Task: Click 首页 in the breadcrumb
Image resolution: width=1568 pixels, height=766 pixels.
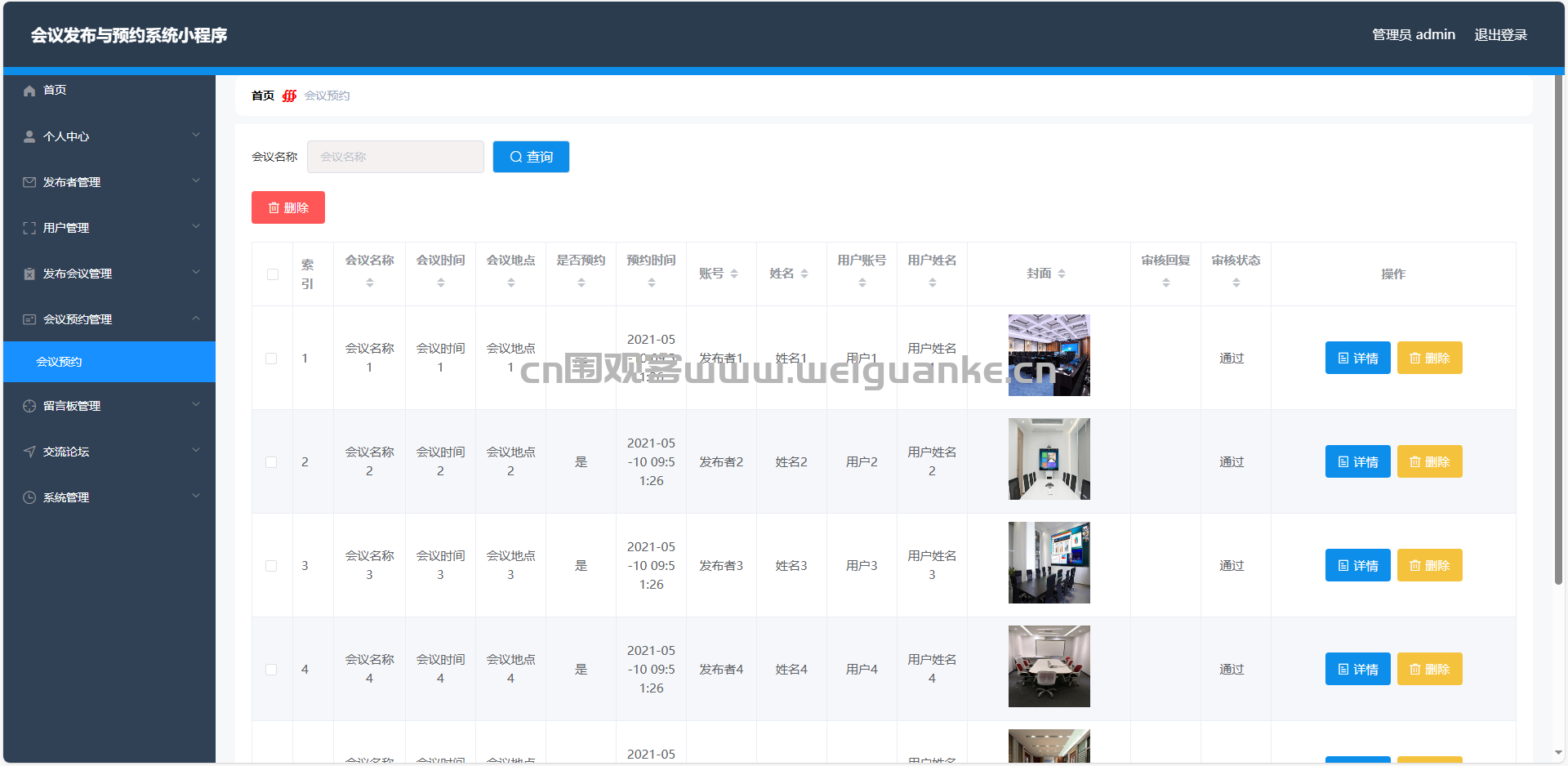Action: tap(263, 96)
